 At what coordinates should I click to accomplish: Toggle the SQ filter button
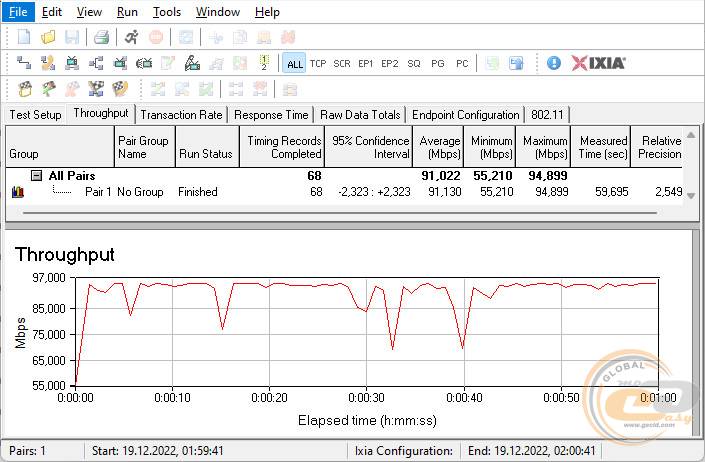(x=414, y=64)
